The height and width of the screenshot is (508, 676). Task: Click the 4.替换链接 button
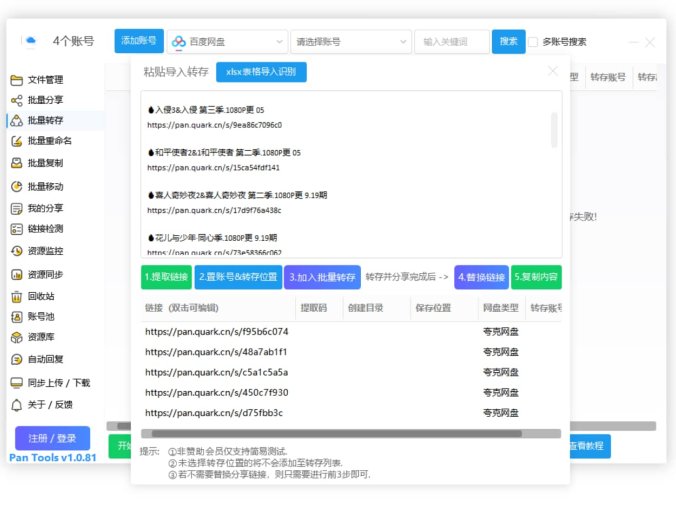click(x=481, y=277)
